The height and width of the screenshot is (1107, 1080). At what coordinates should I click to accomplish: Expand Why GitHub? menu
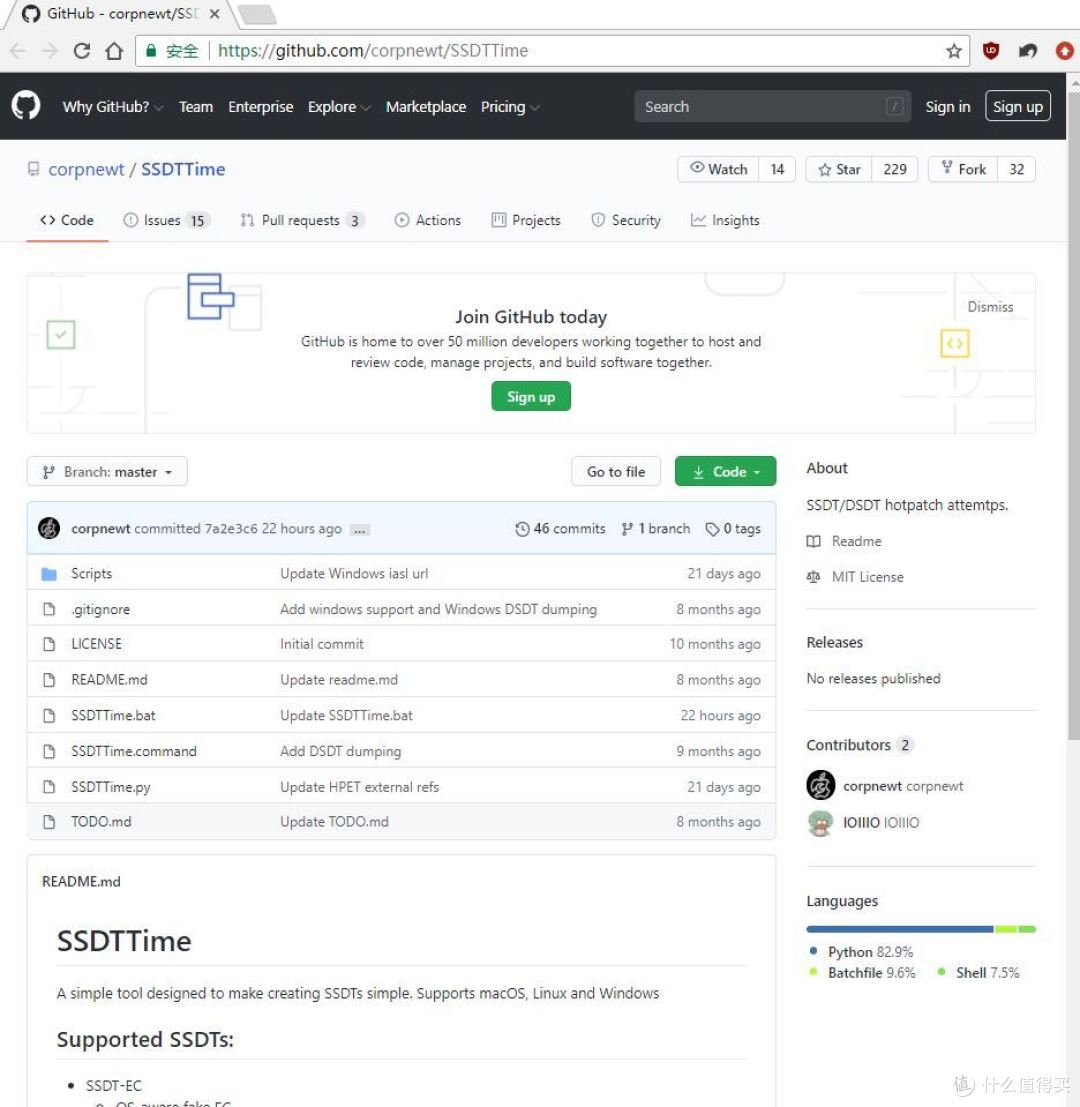click(x=113, y=107)
